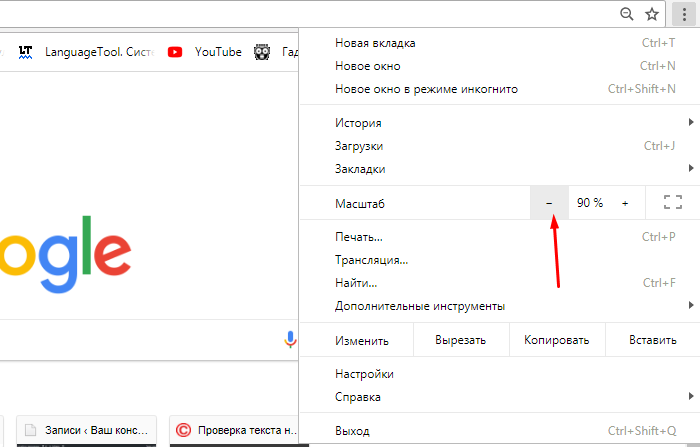Open Новое окно в режиме инкогнито

[x=500, y=89]
